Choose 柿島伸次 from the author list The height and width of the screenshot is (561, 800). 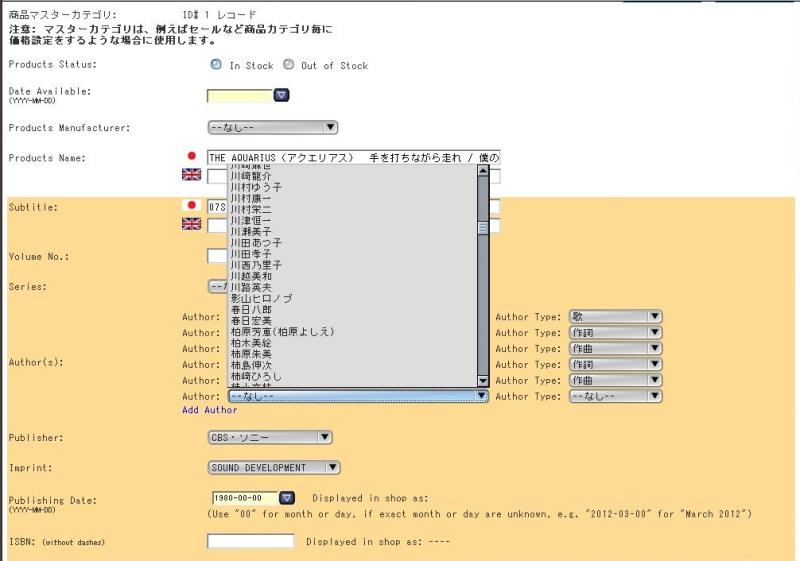point(353,365)
